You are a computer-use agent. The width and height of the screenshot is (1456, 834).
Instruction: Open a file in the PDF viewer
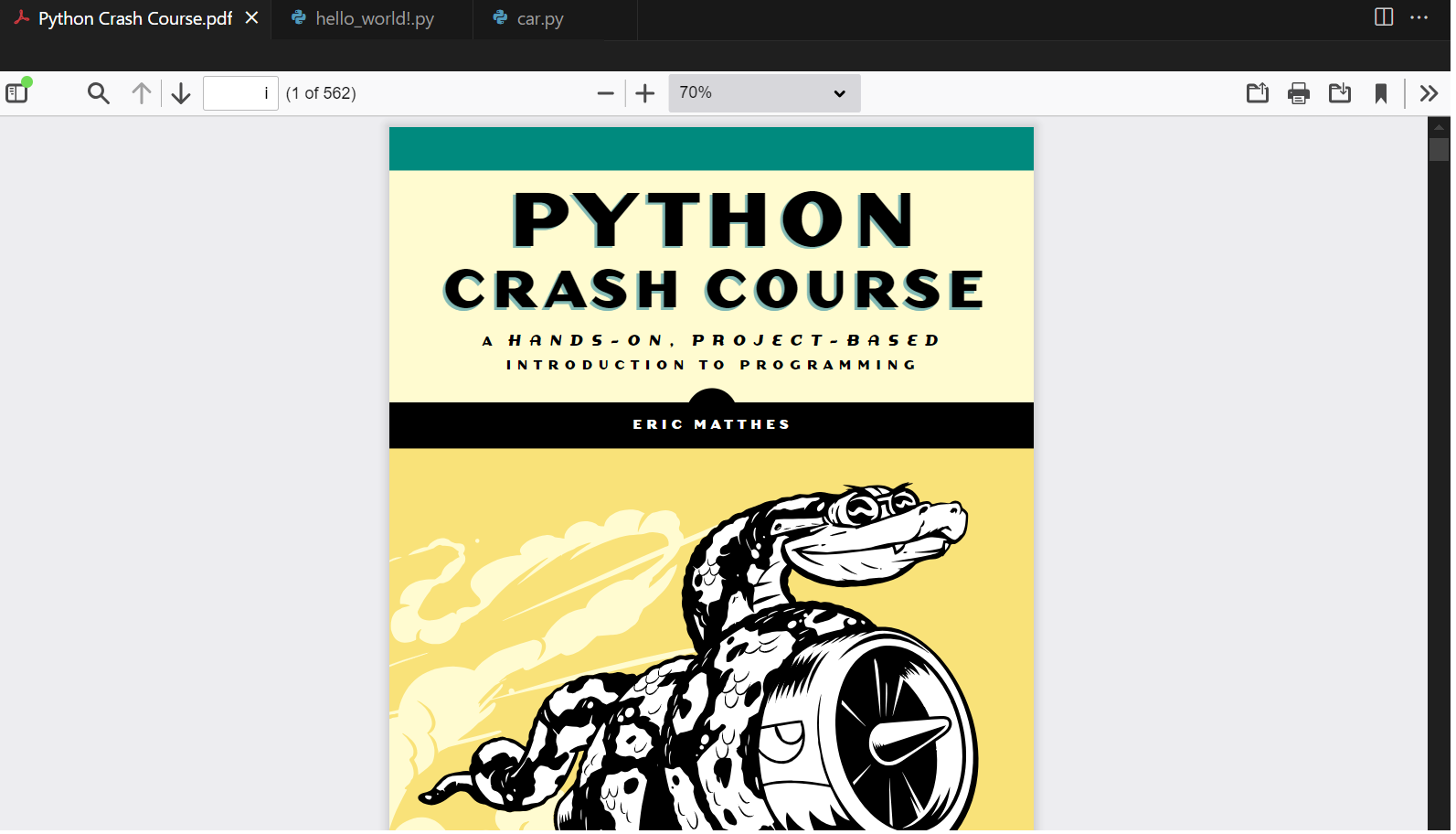click(1258, 93)
